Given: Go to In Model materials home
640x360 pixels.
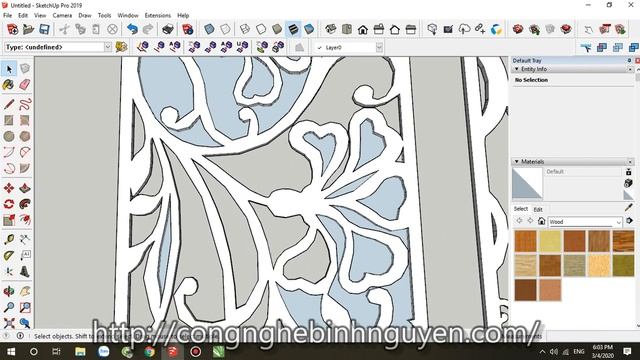Looking at the screenshot, I should point(541,221).
